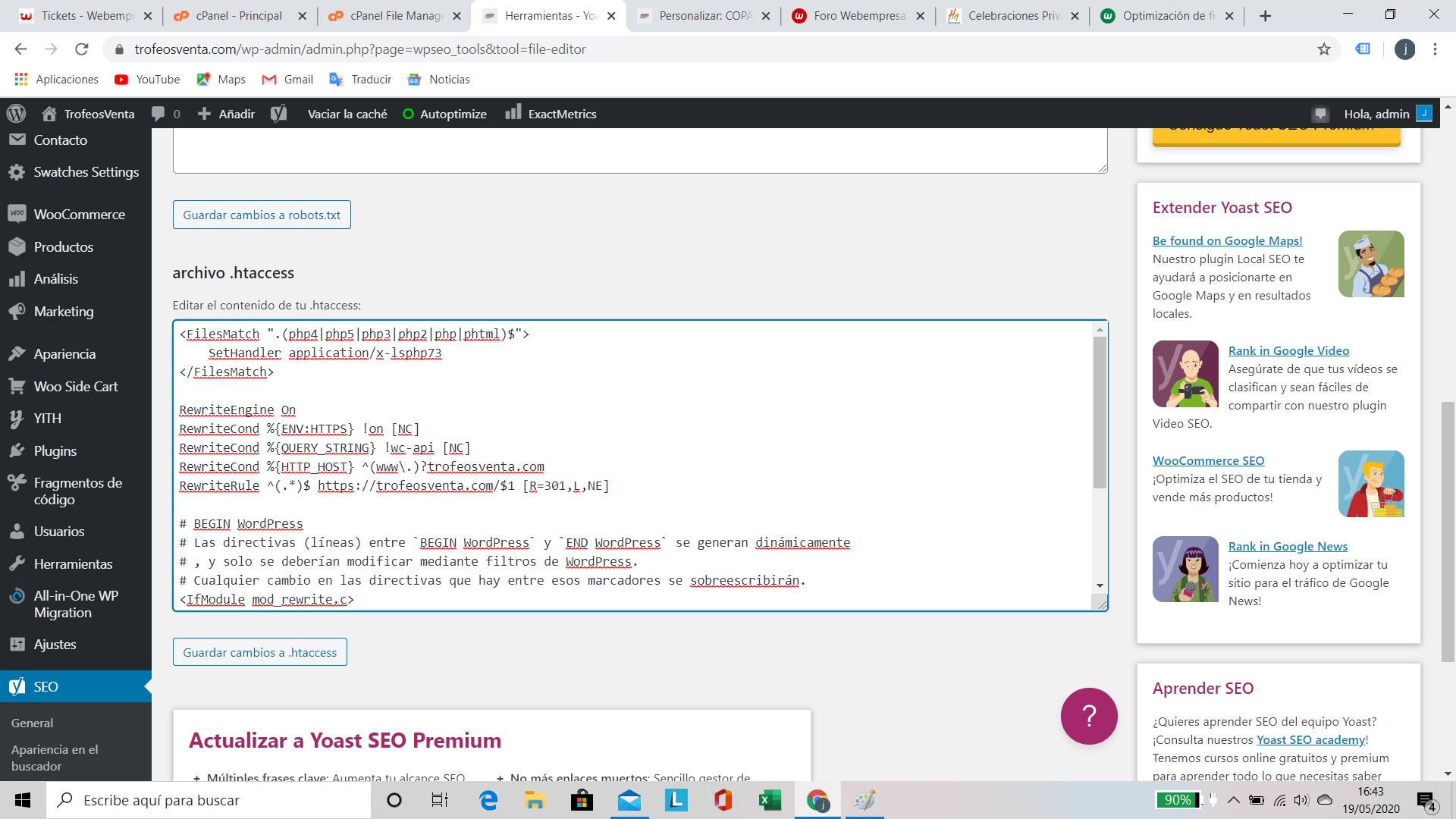Click the admin avatar next to Hola, admin

(x=1424, y=114)
